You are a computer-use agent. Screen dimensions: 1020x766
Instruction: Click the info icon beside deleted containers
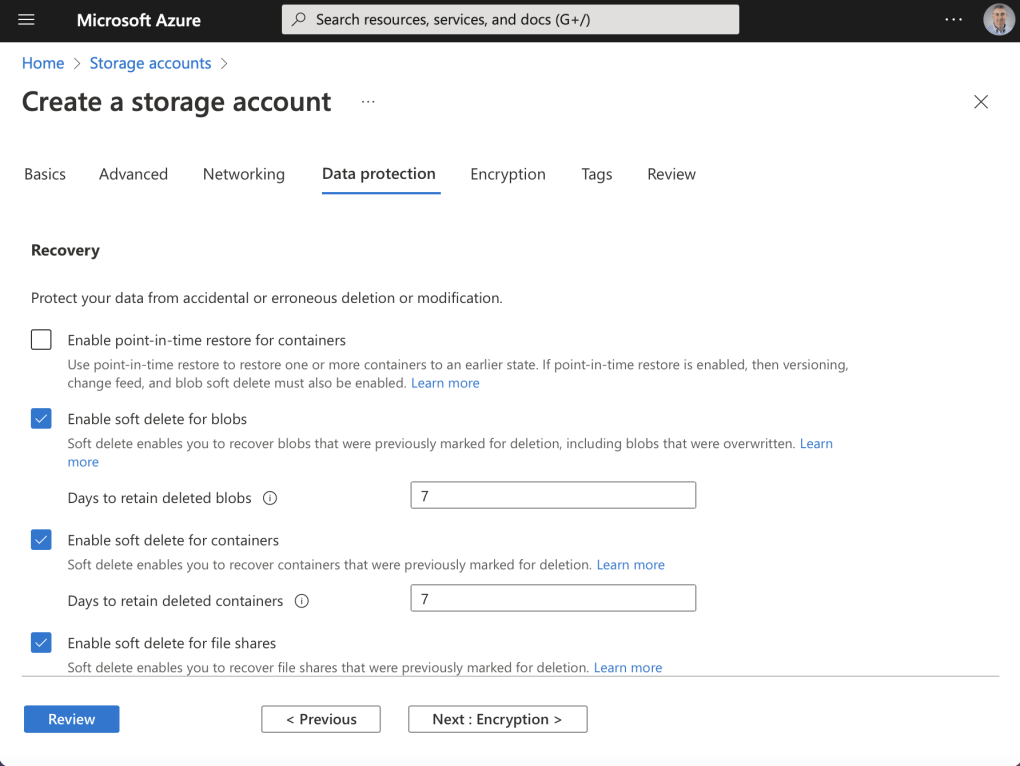302,601
